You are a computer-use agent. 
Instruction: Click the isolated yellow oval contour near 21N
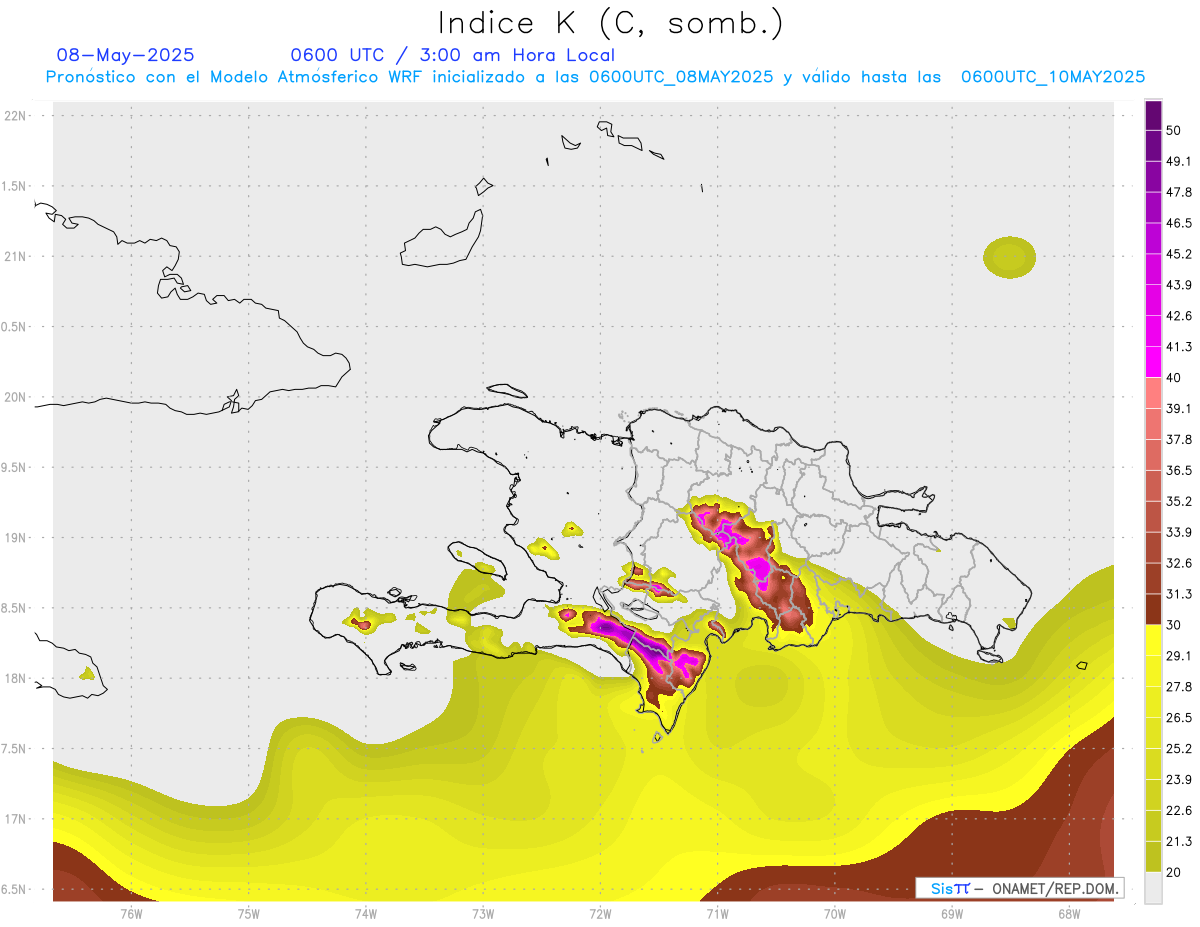tap(1009, 257)
